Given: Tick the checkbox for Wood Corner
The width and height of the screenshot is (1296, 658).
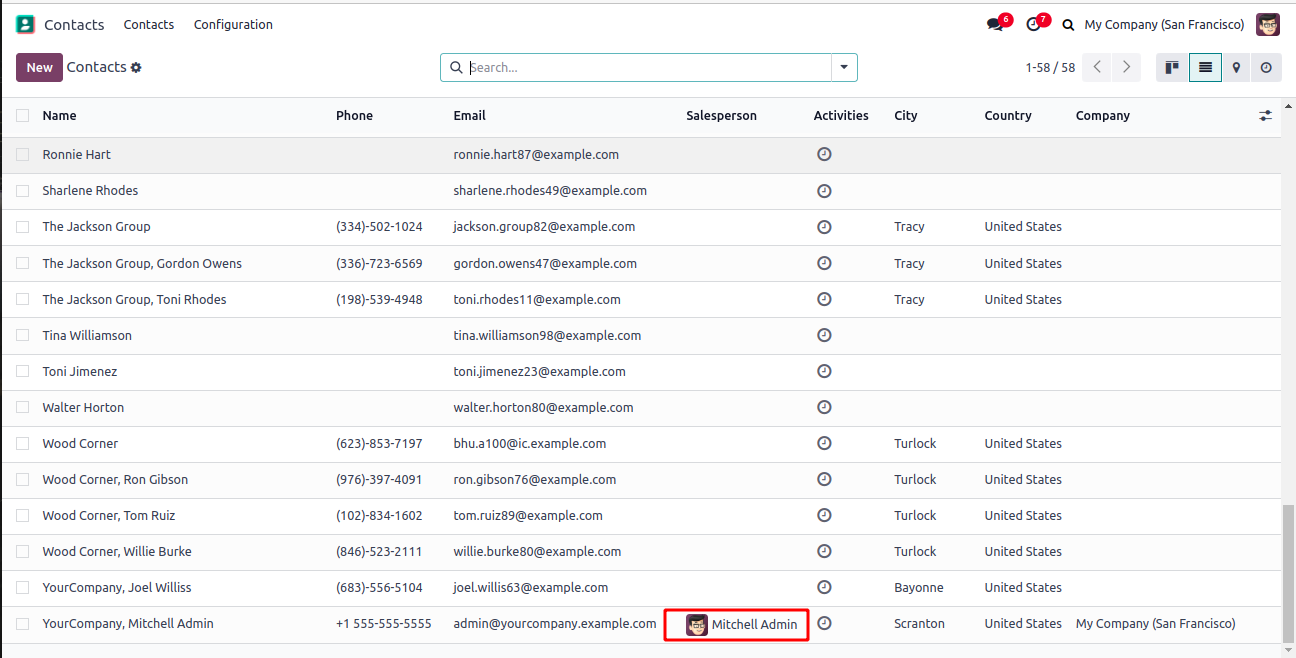Looking at the screenshot, I should (x=23, y=444).
